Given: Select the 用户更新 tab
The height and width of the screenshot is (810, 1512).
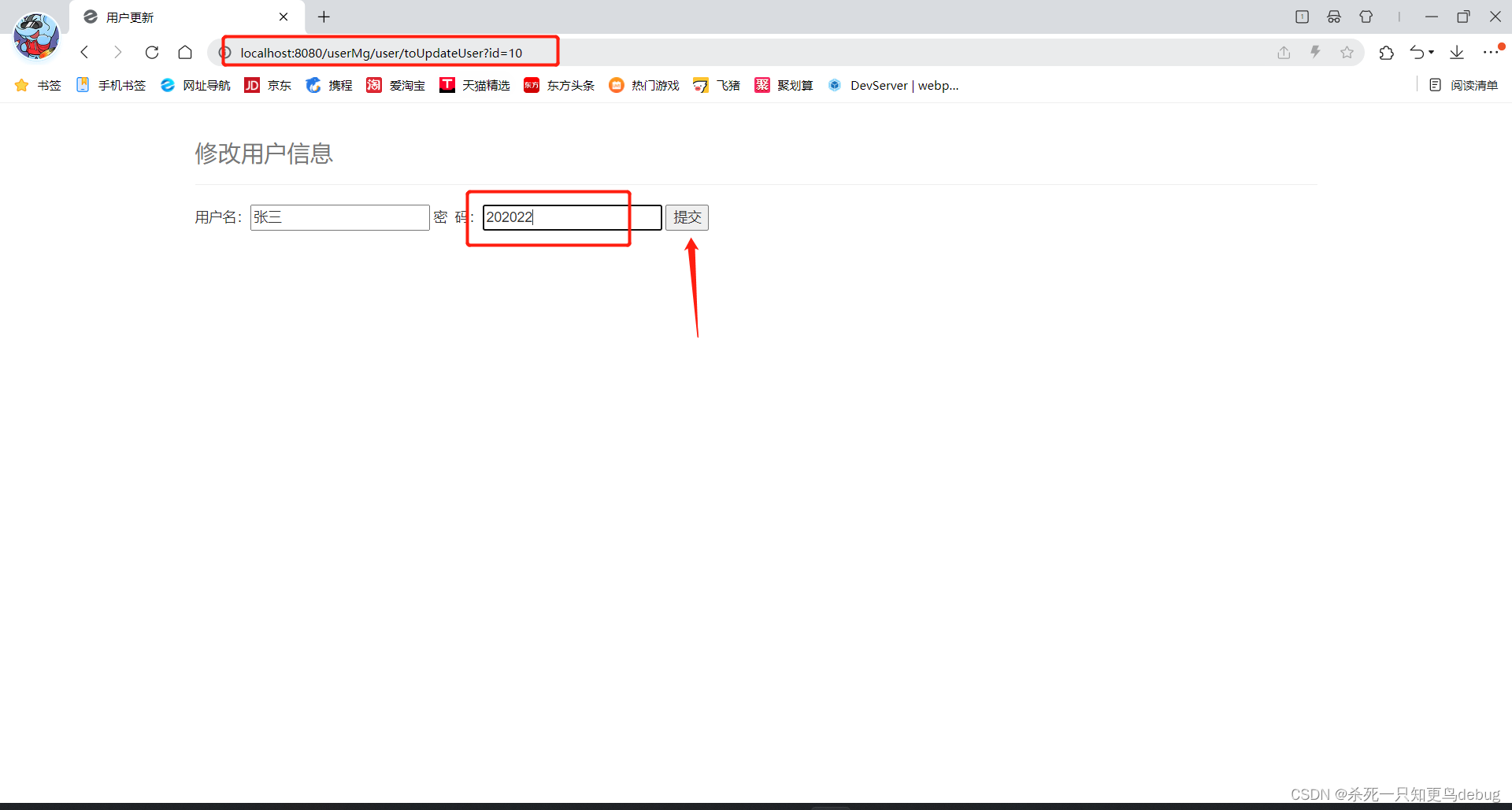Looking at the screenshot, I should (x=187, y=17).
